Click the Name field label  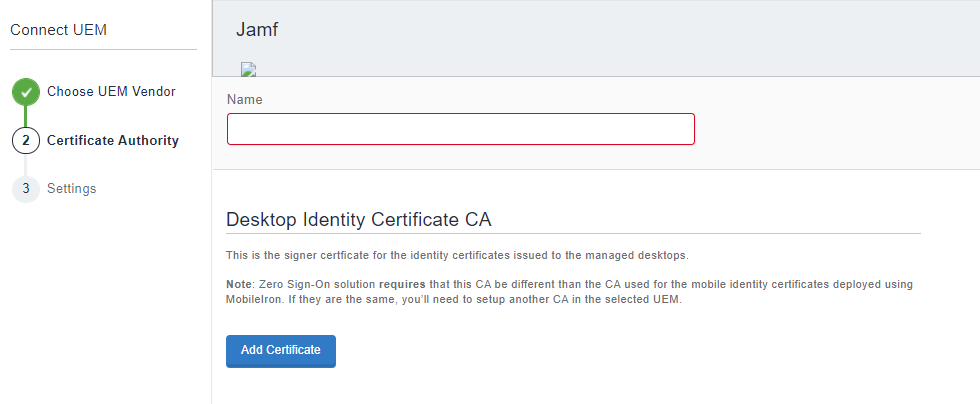(x=245, y=100)
